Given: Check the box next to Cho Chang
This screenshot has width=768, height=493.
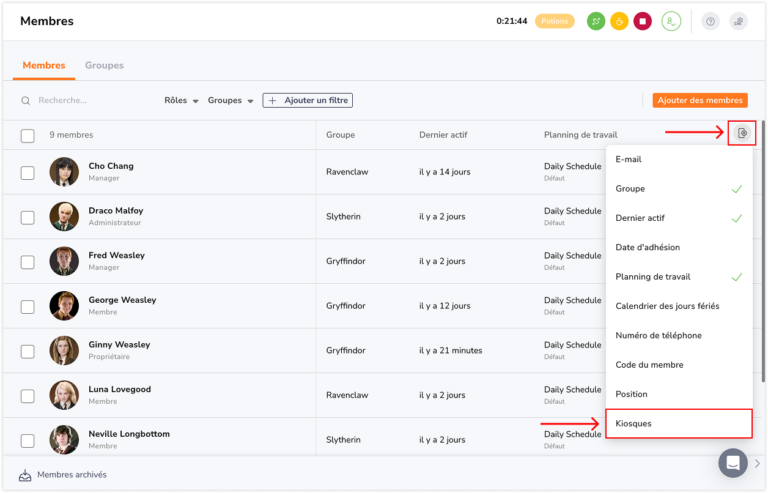Looking at the screenshot, I should tap(27, 172).
